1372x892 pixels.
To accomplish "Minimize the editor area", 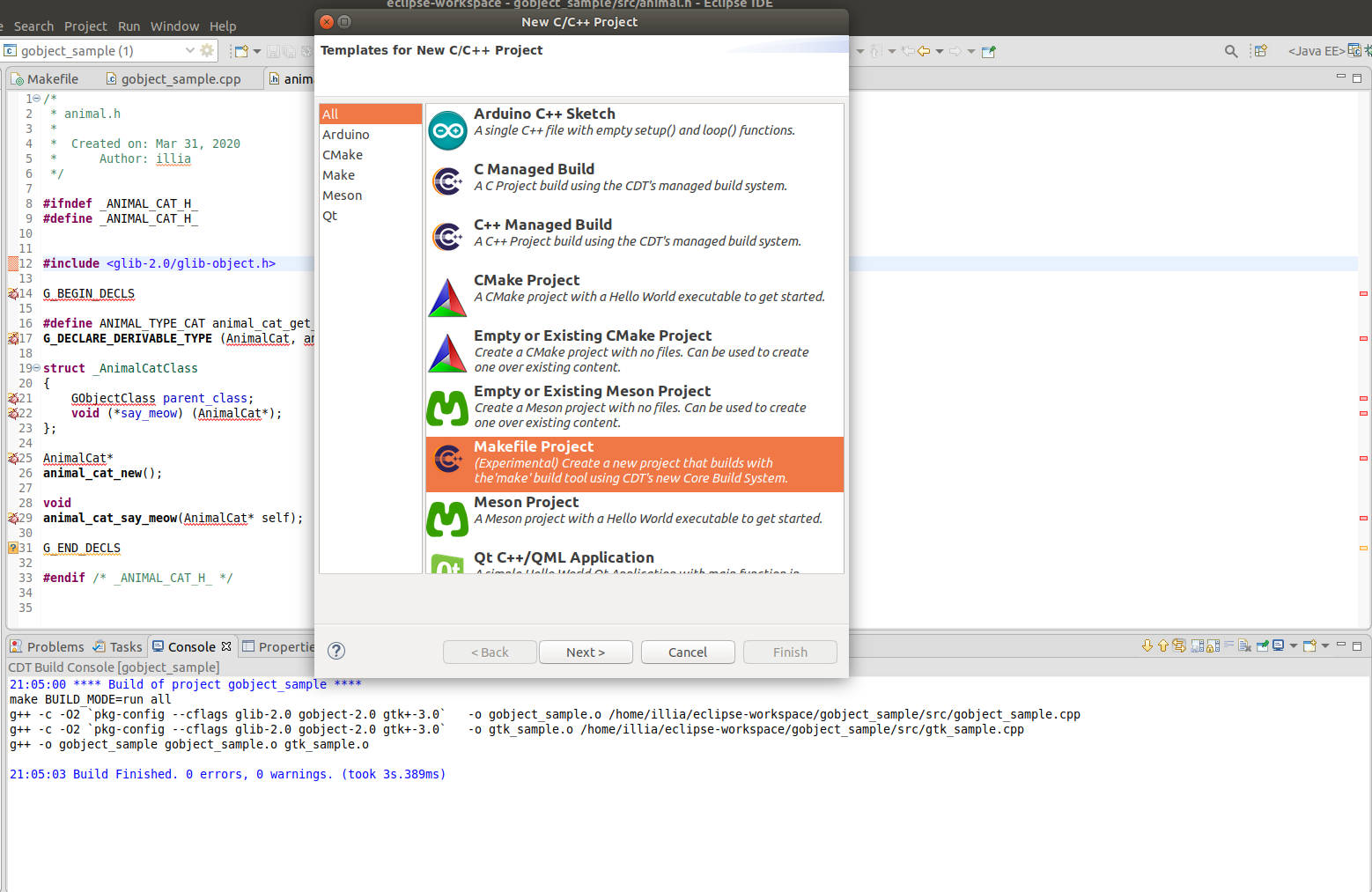I will pyautogui.click(x=1341, y=77).
